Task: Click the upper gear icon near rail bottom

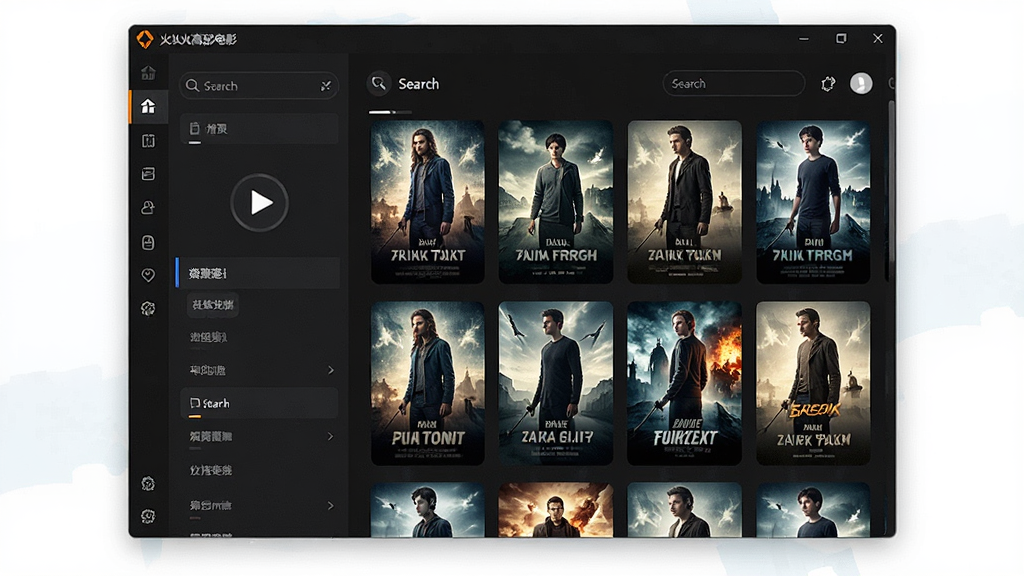Action: point(148,483)
